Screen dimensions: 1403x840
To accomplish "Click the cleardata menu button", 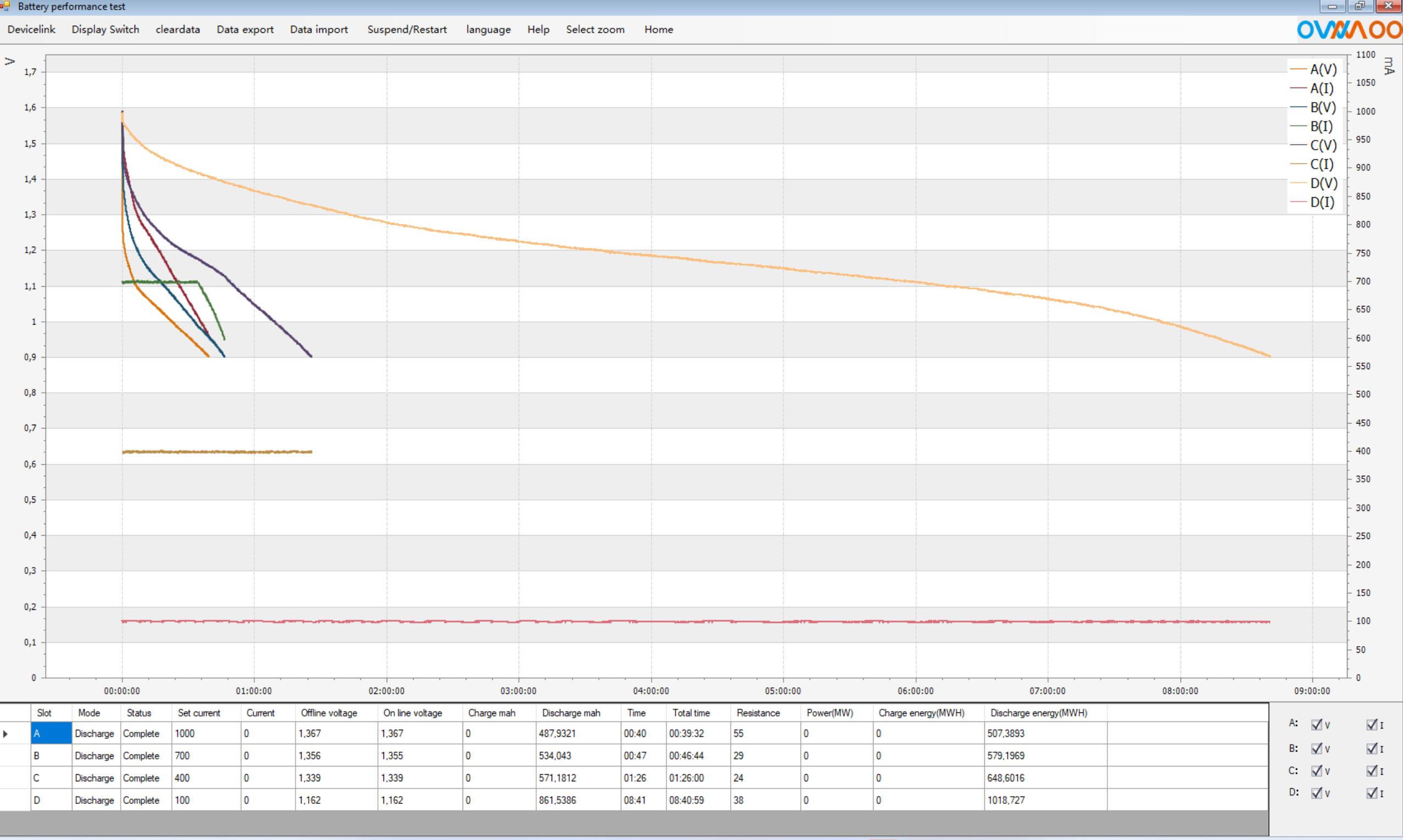I will [177, 30].
